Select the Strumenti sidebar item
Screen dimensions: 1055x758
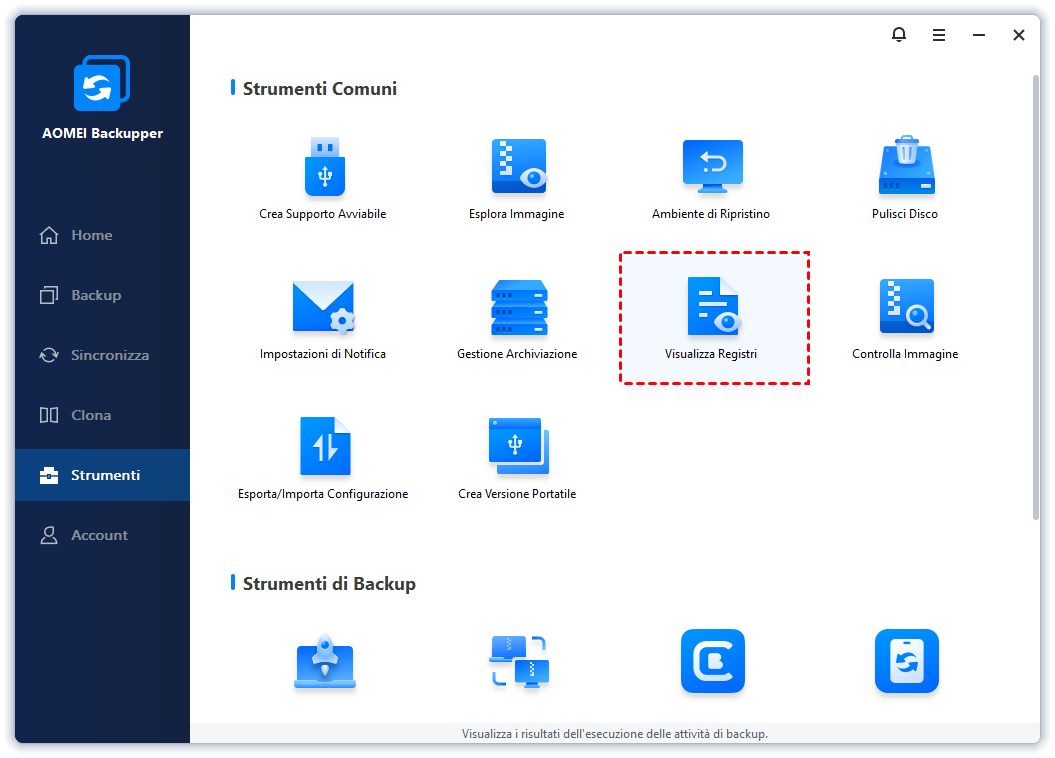pyautogui.click(x=102, y=475)
